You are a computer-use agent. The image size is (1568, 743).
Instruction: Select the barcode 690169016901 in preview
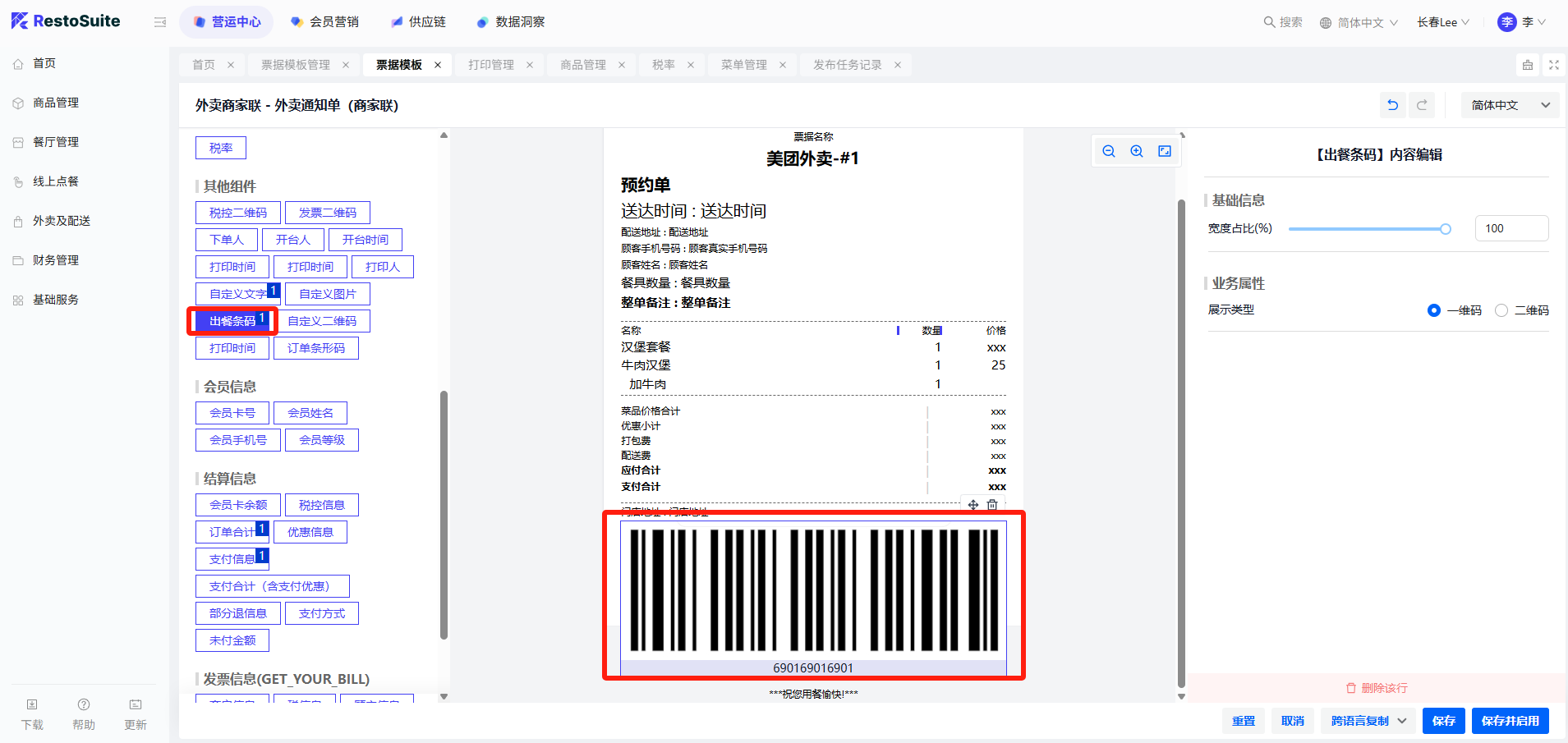pos(813,599)
